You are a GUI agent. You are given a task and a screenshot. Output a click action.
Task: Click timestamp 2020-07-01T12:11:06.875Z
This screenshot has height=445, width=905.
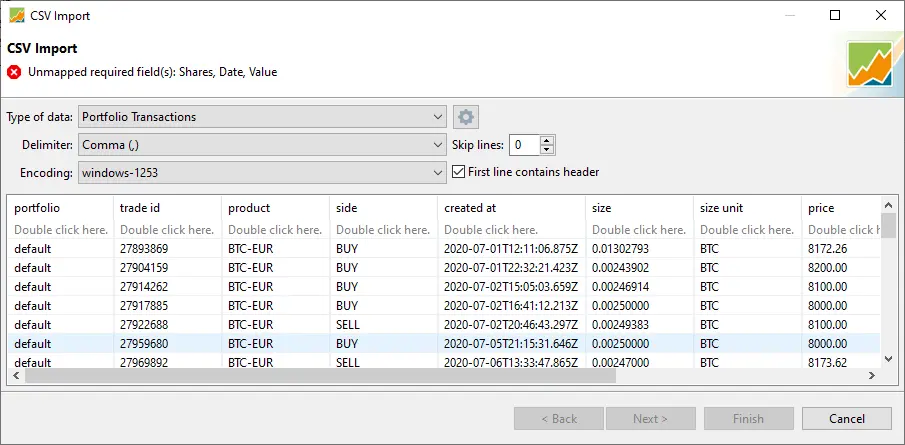click(511, 249)
